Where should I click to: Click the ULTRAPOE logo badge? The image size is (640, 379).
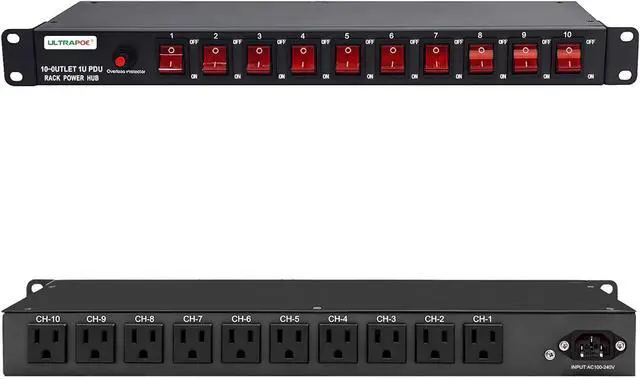coord(70,42)
